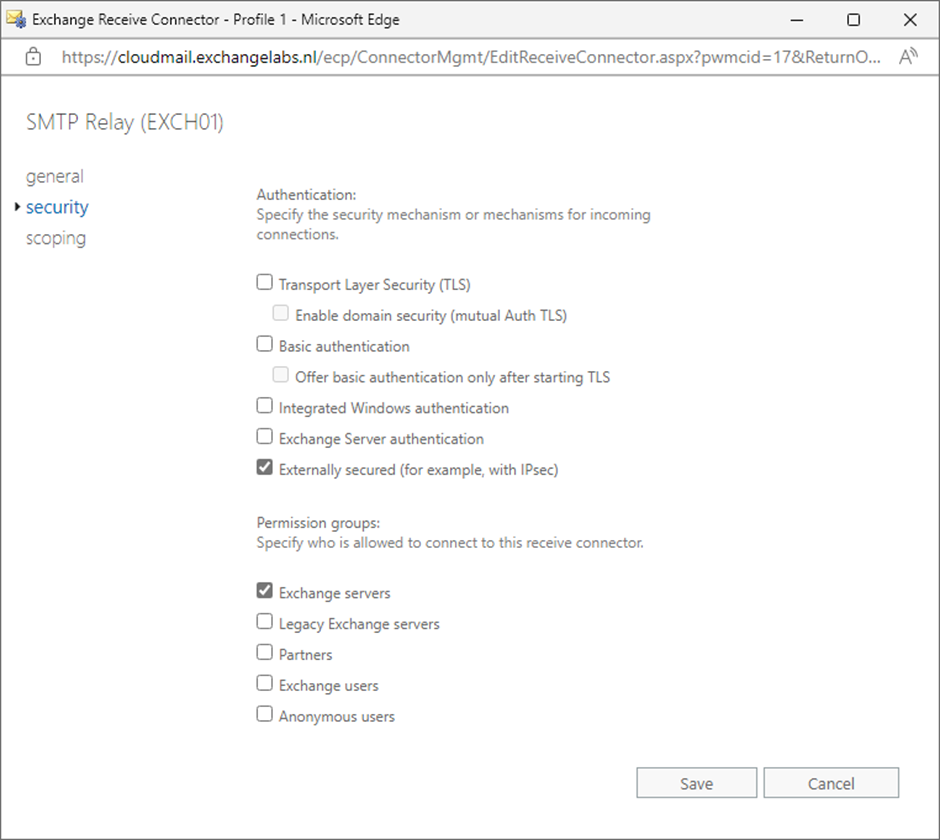Tick Enable domain security (mutual Auth TLS)
Image resolution: width=940 pixels, height=840 pixels.
point(281,313)
